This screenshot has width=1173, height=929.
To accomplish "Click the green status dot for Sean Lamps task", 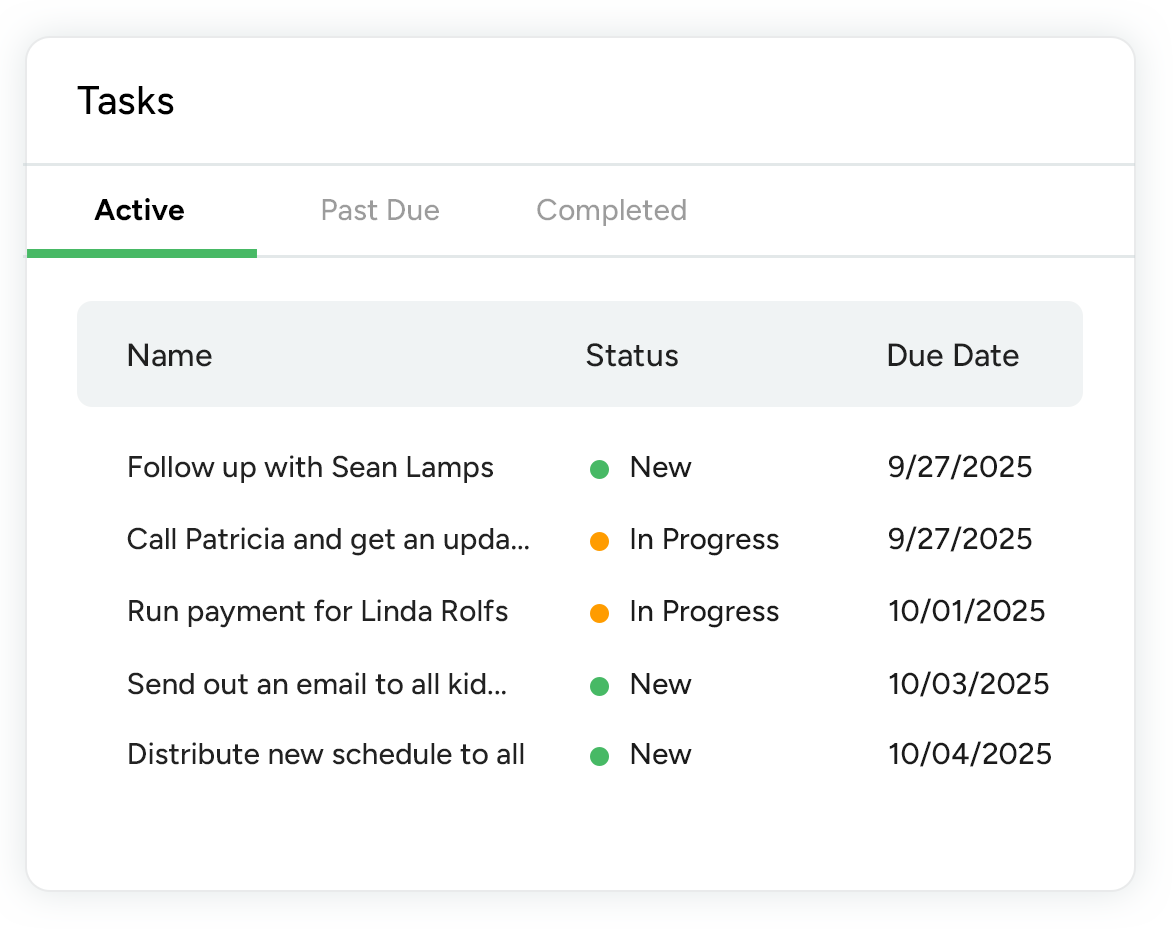I will pyautogui.click(x=600, y=469).
